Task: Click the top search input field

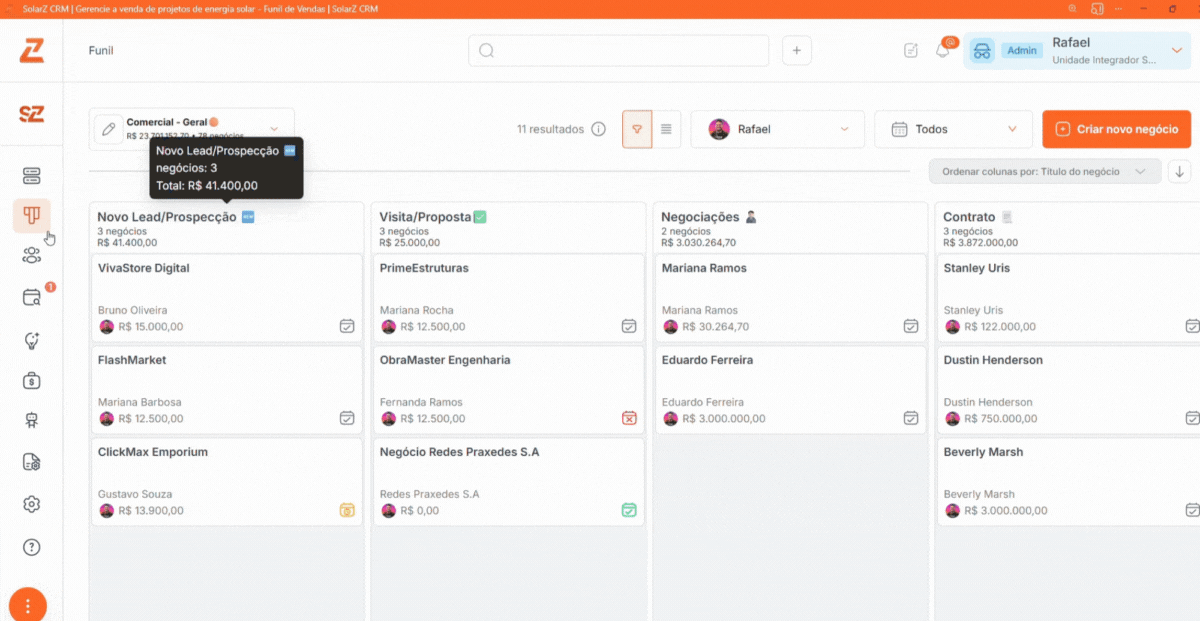Action: [618, 51]
